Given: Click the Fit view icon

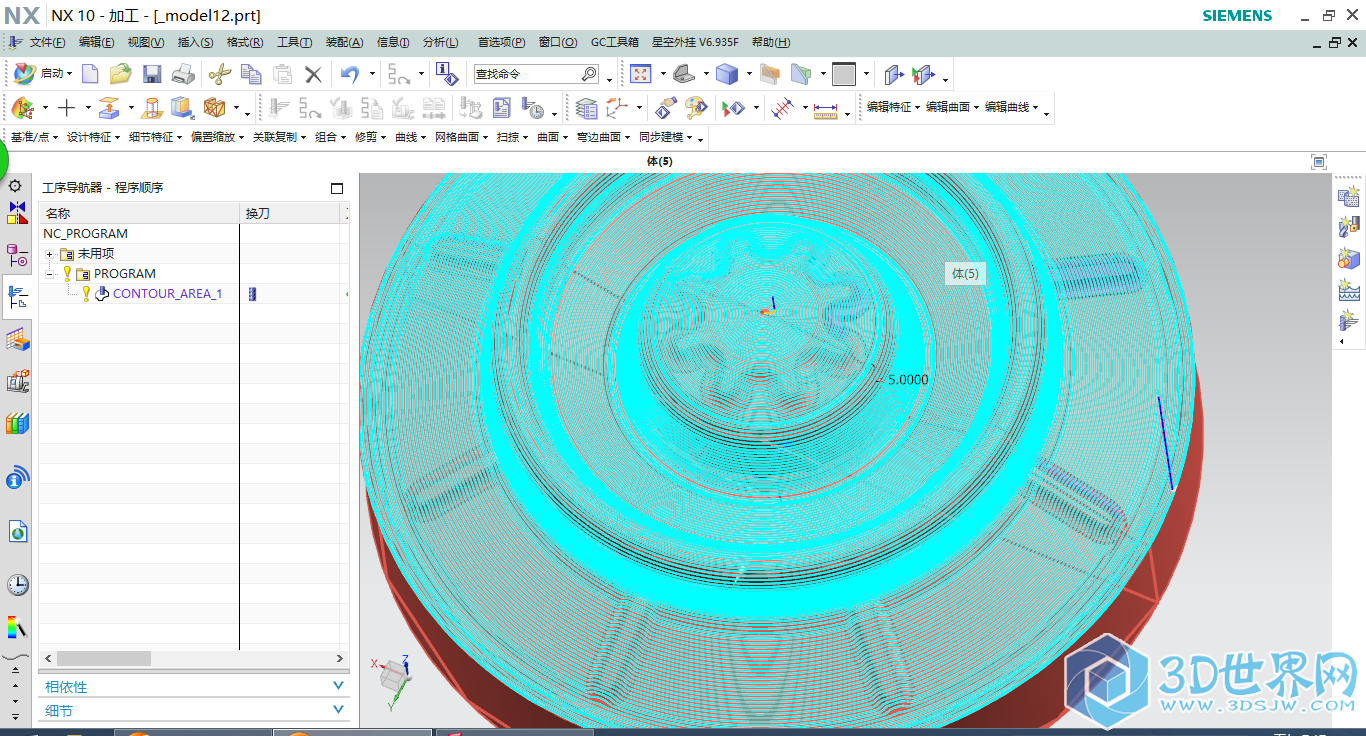Looking at the screenshot, I should (640, 73).
